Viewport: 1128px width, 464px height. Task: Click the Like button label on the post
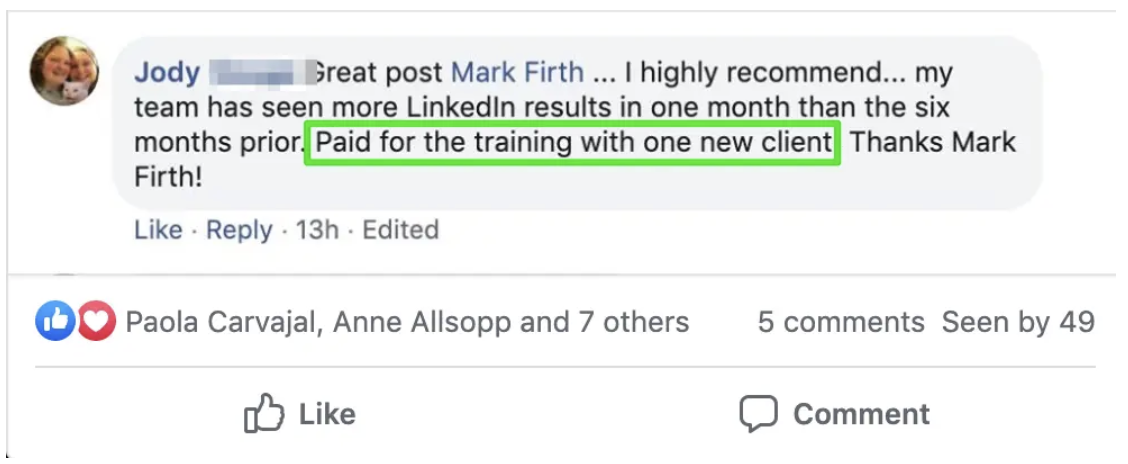coord(327,414)
